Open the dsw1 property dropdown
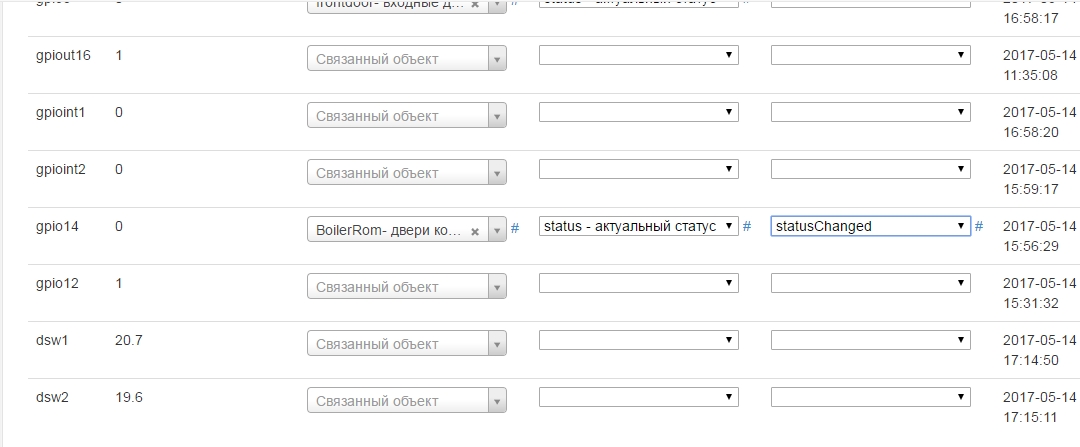 (x=638, y=340)
